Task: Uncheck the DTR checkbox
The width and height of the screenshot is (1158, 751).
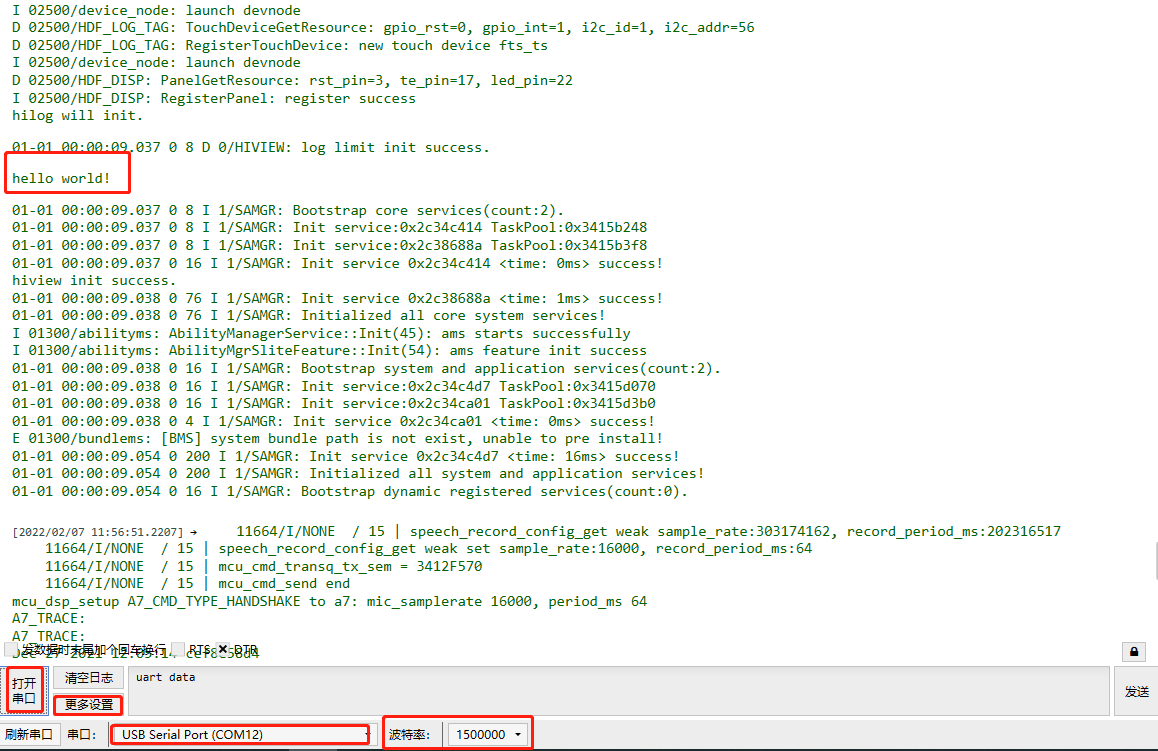Action: pos(223,649)
